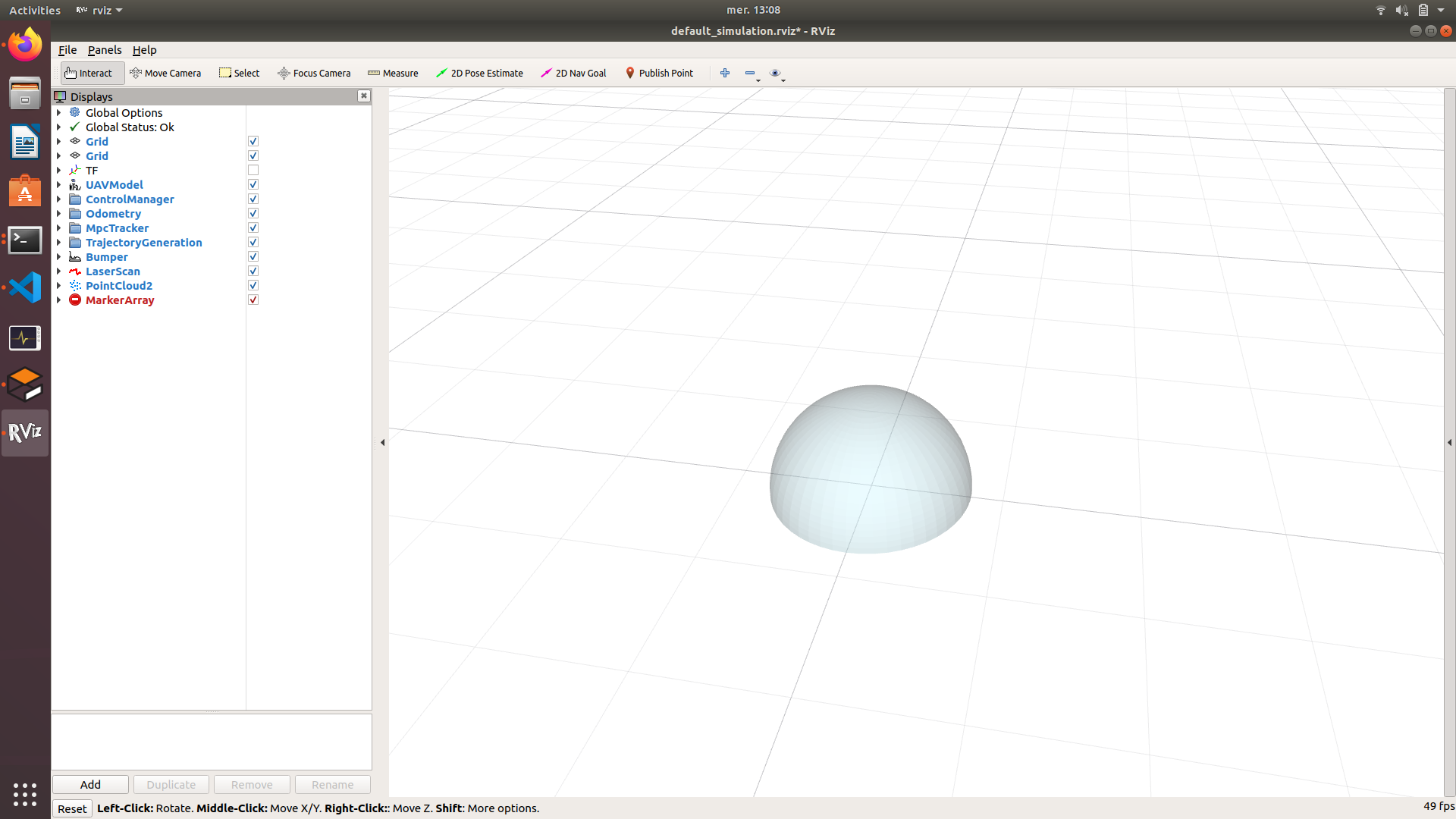Click the Reset button
1456x819 pixels.
[x=72, y=808]
